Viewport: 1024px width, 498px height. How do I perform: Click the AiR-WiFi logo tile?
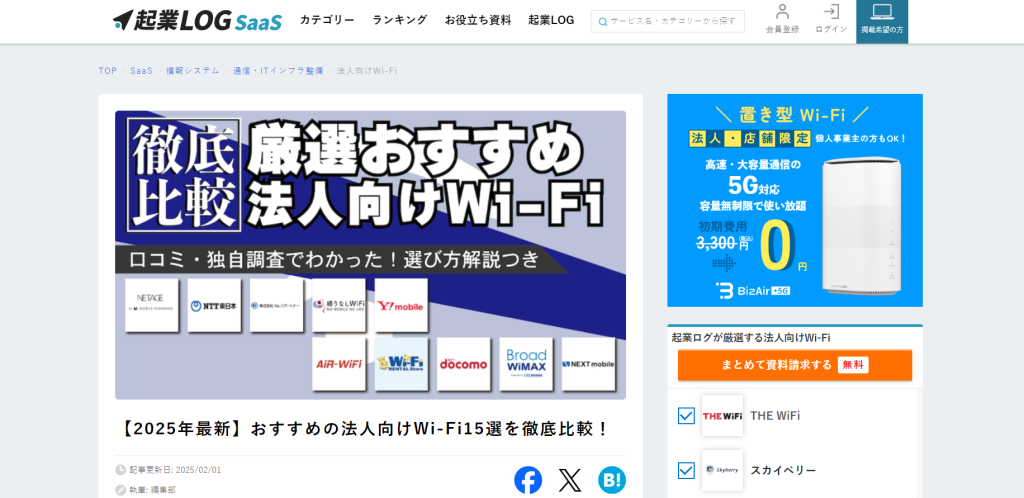[x=339, y=364]
